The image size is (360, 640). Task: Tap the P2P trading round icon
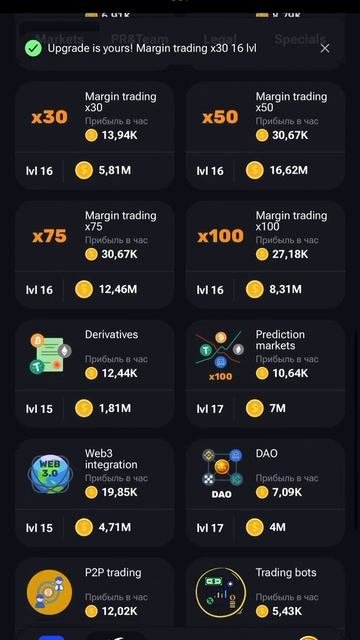[x=49, y=592]
